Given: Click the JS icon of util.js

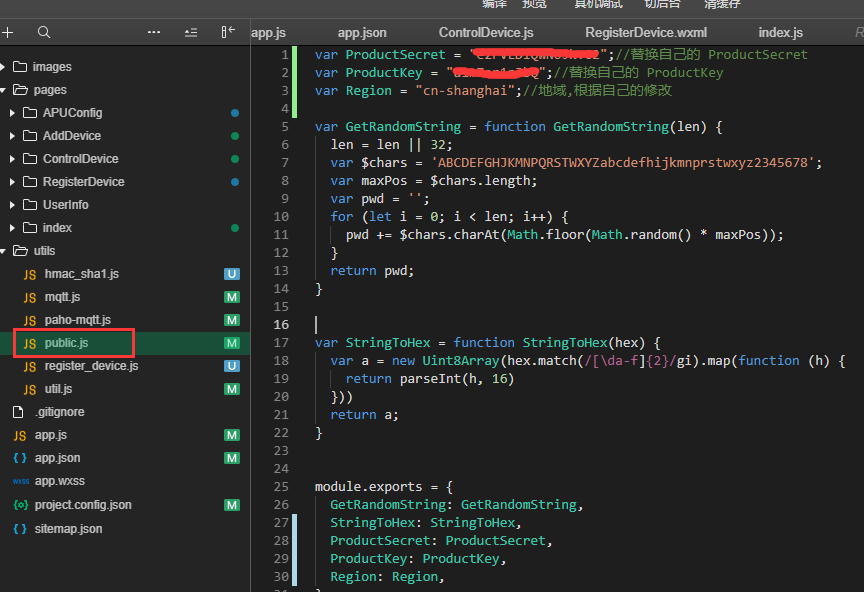Looking at the screenshot, I should tap(30, 390).
